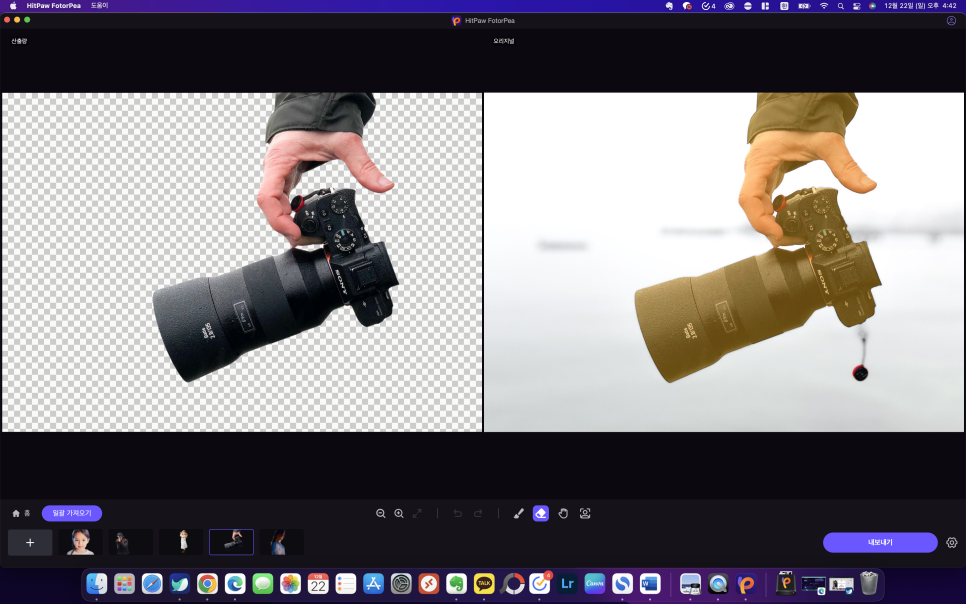
Task: Select the woman in blue thumbnail
Action: coord(282,542)
